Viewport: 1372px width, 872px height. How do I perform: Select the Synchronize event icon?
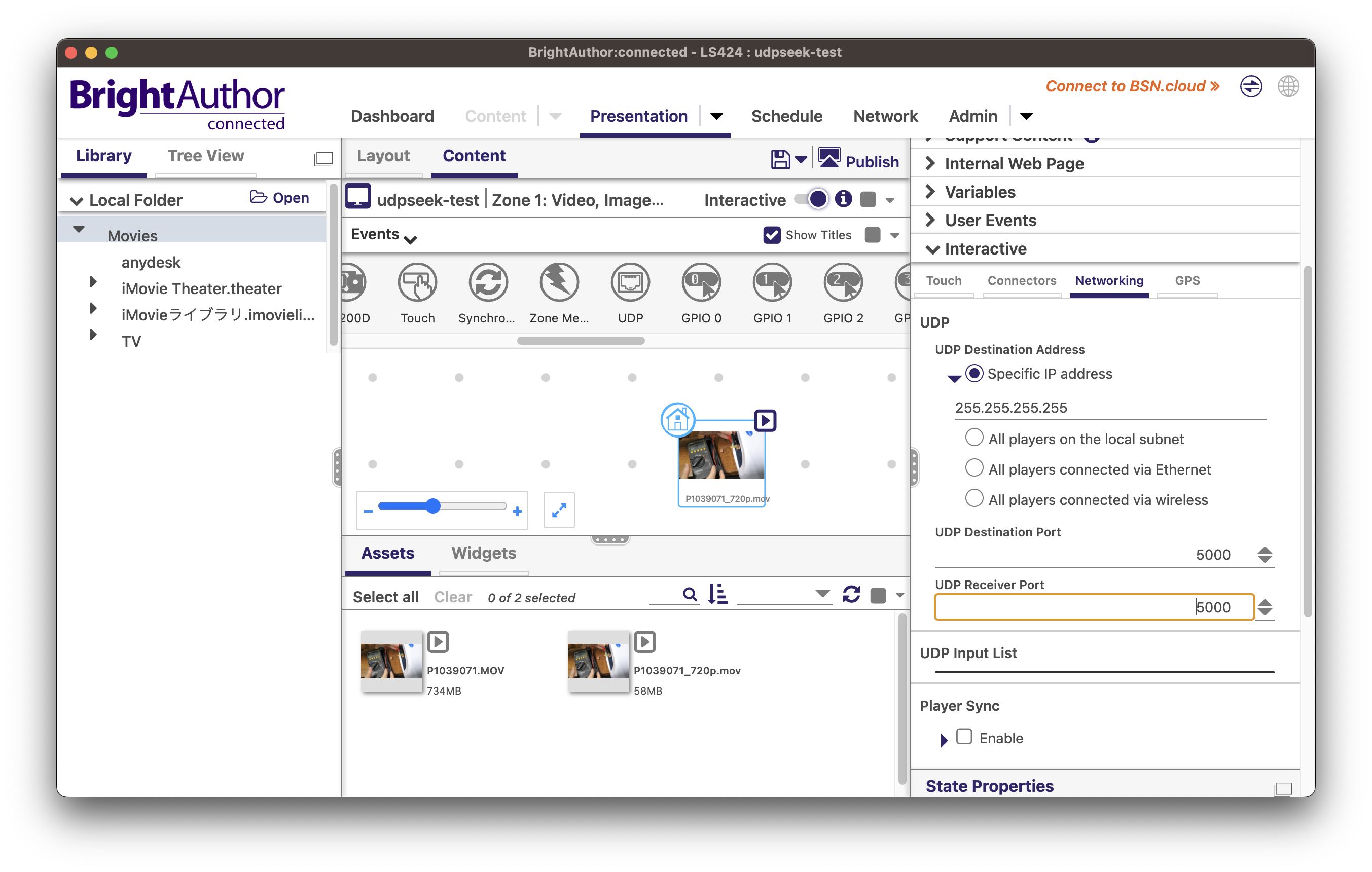(x=488, y=282)
